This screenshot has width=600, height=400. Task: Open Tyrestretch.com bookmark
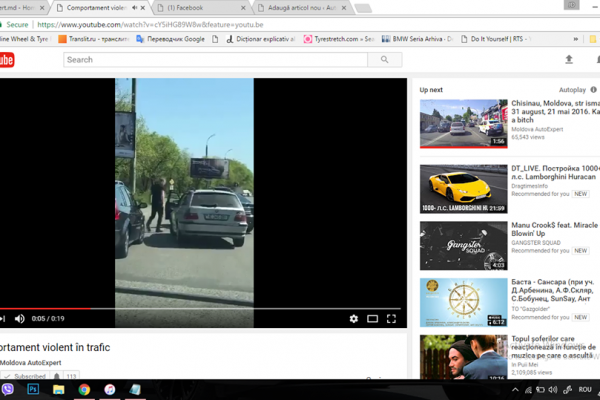pos(339,39)
